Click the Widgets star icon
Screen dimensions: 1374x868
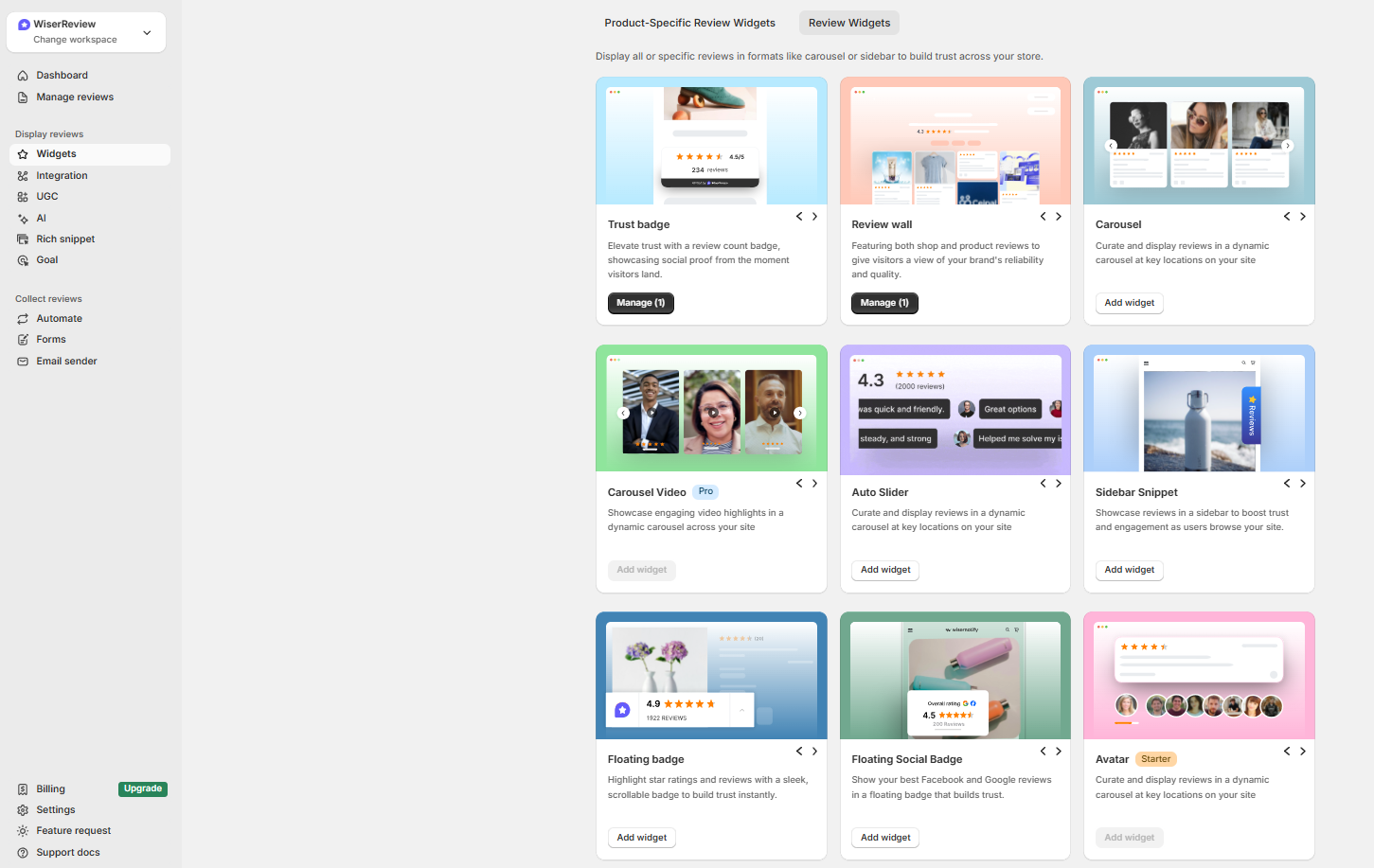click(22, 153)
